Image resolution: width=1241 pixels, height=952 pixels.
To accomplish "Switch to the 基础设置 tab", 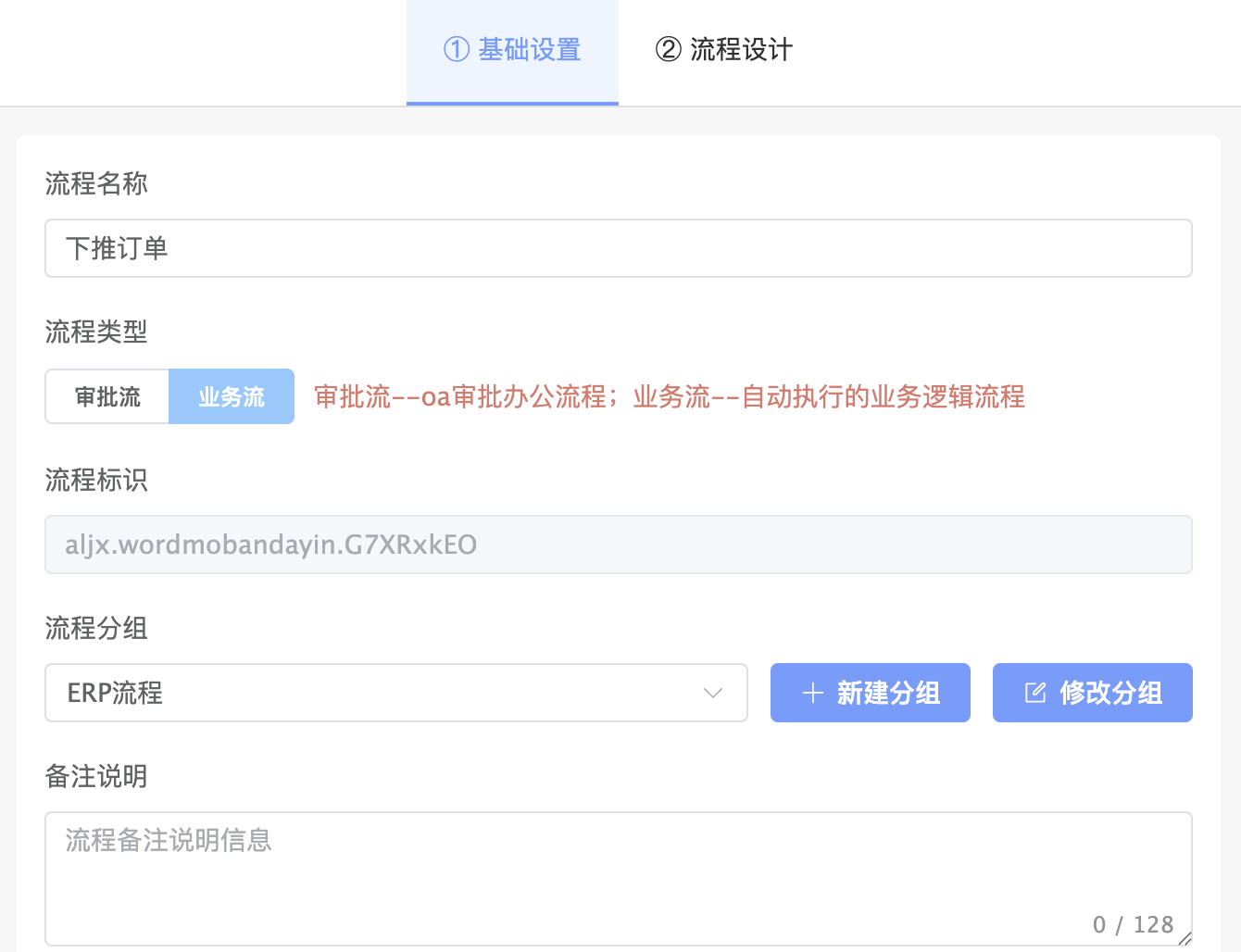I will click(512, 50).
